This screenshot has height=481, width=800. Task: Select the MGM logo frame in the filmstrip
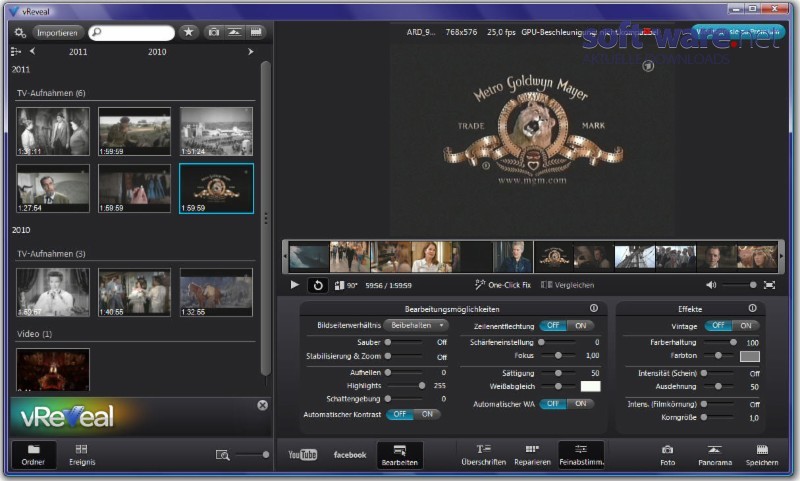point(554,257)
